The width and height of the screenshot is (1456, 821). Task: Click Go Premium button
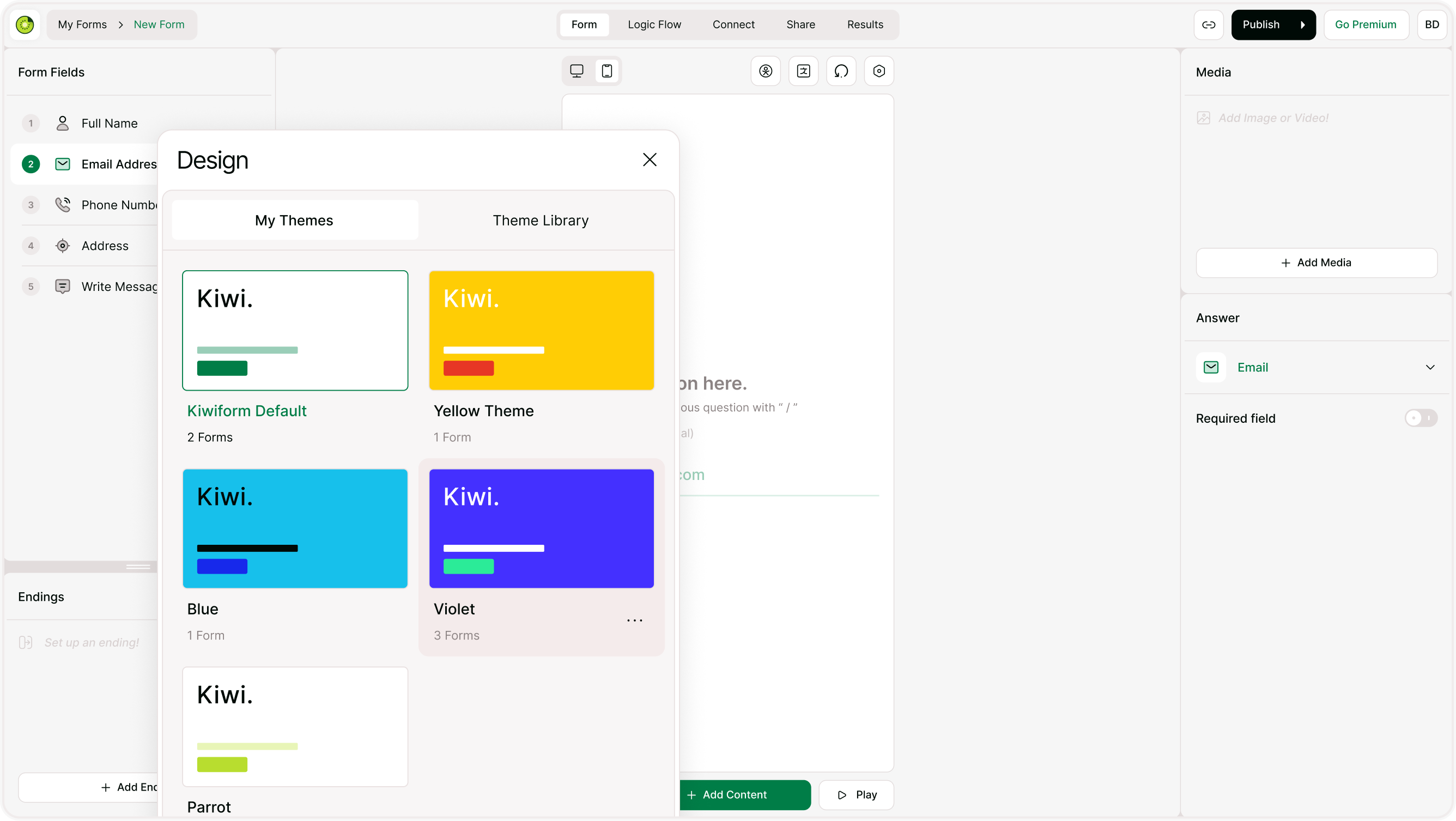(1365, 25)
